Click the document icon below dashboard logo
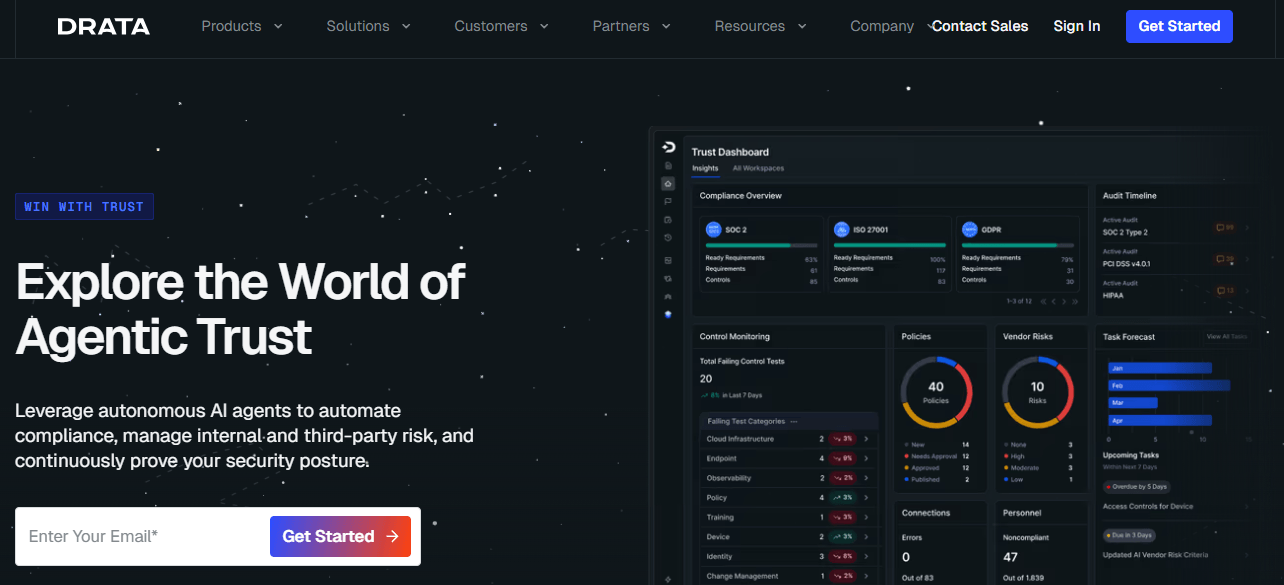The width and height of the screenshot is (1284, 585). coord(668,165)
